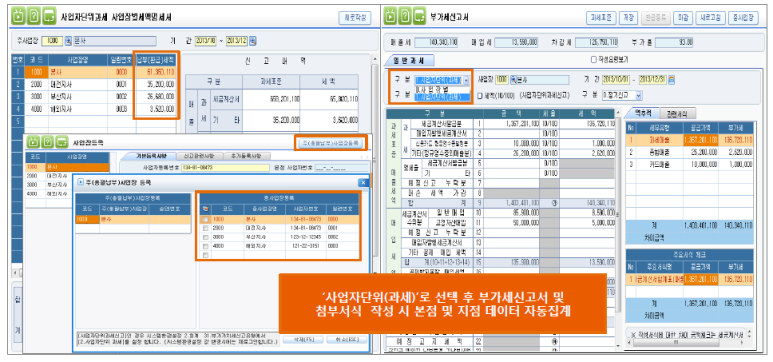Image resolution: width=773 pixels, height=362 pixels.
Task: Click 주(총괄납부)사업장등록 button
Action: (x=331, y=143)
